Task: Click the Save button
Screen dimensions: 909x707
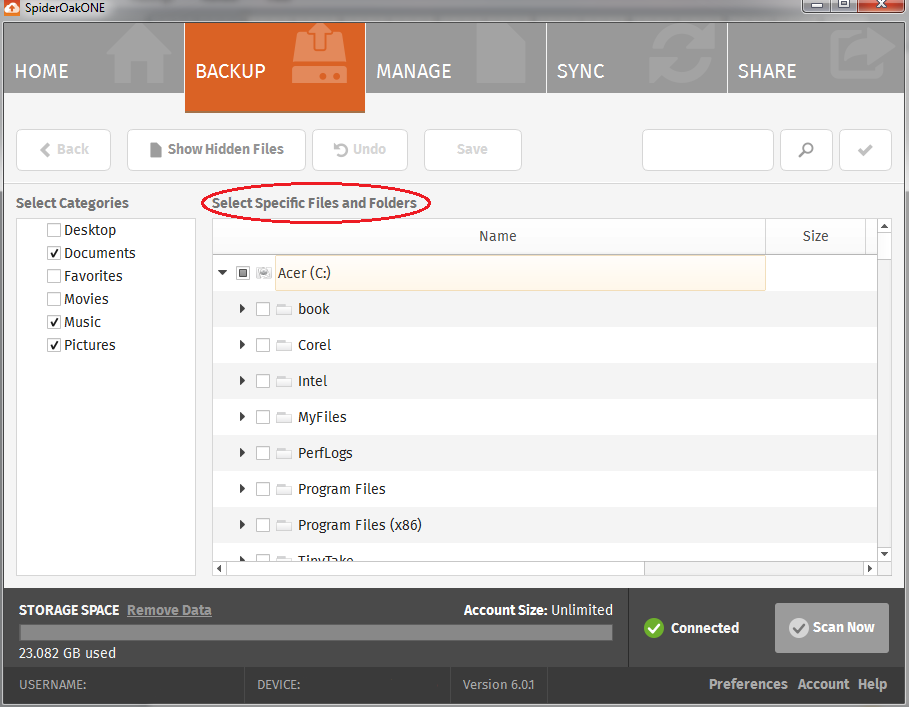Action: 472,150
